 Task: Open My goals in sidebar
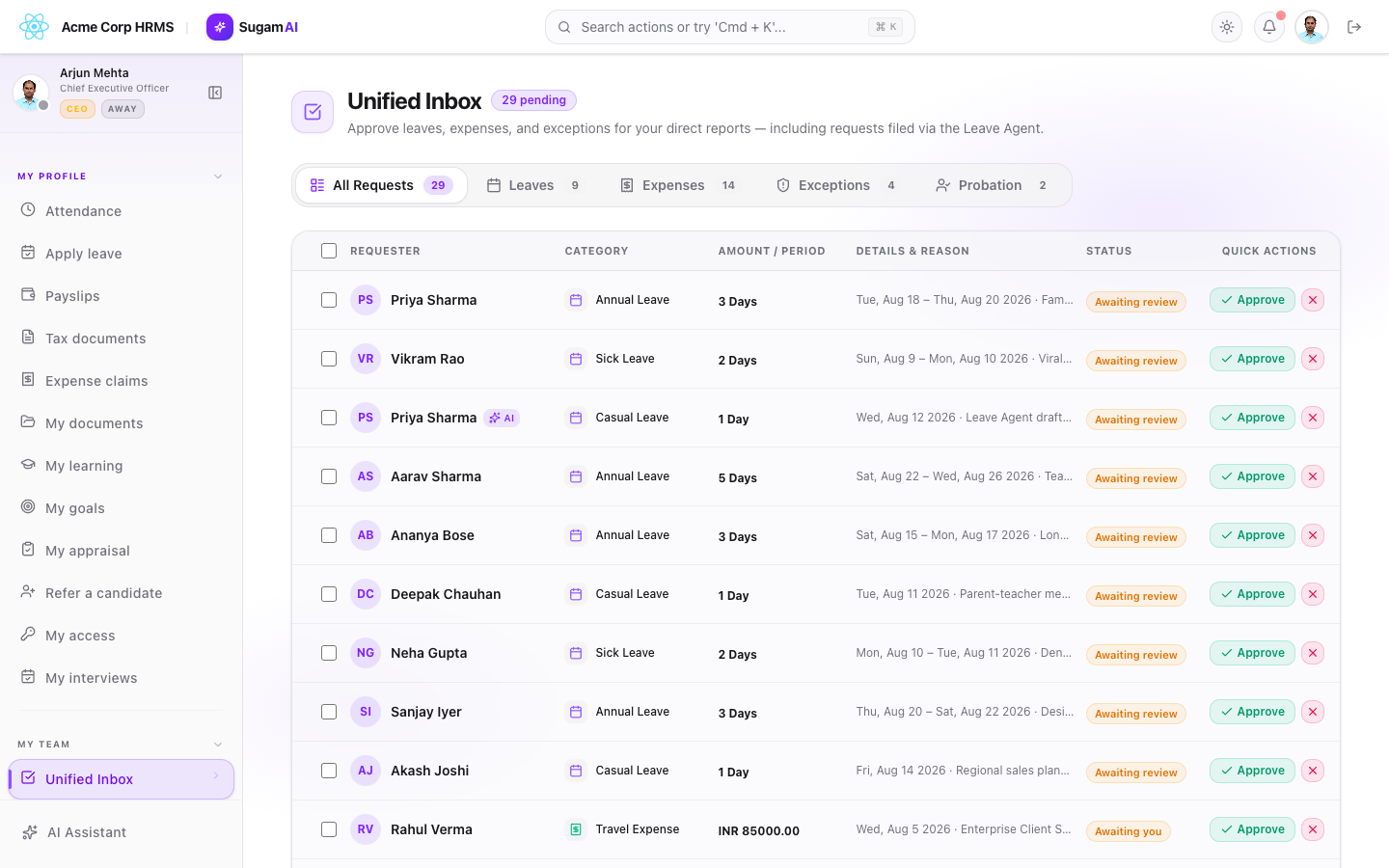[122, 508]
